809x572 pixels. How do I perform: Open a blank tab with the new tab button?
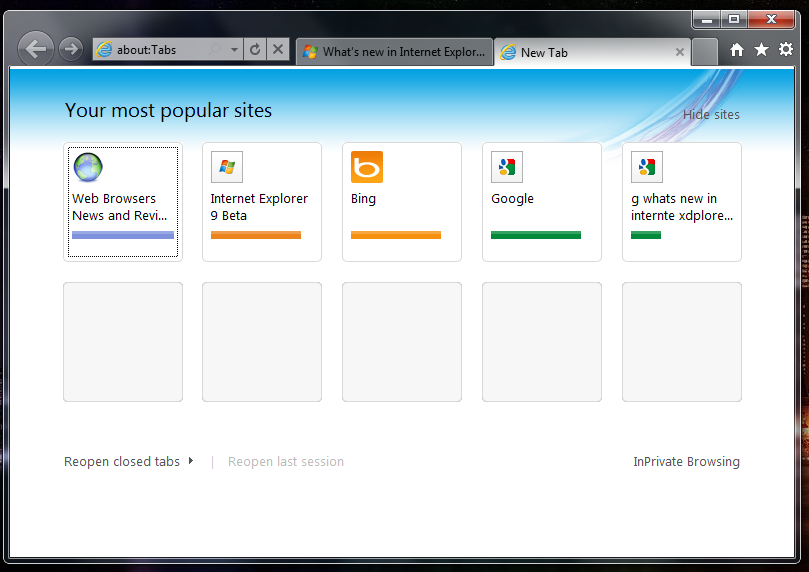(705, 52)
